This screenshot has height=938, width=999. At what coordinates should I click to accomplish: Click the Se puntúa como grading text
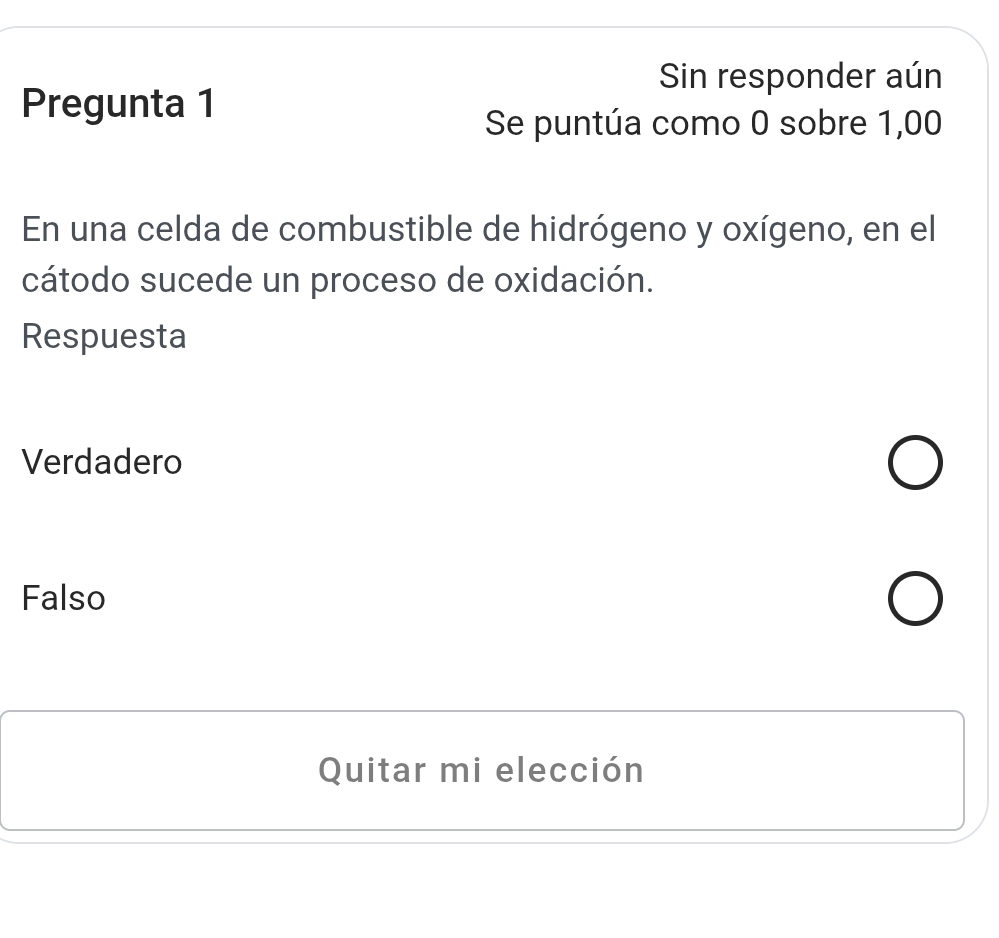tap(712, 124)
